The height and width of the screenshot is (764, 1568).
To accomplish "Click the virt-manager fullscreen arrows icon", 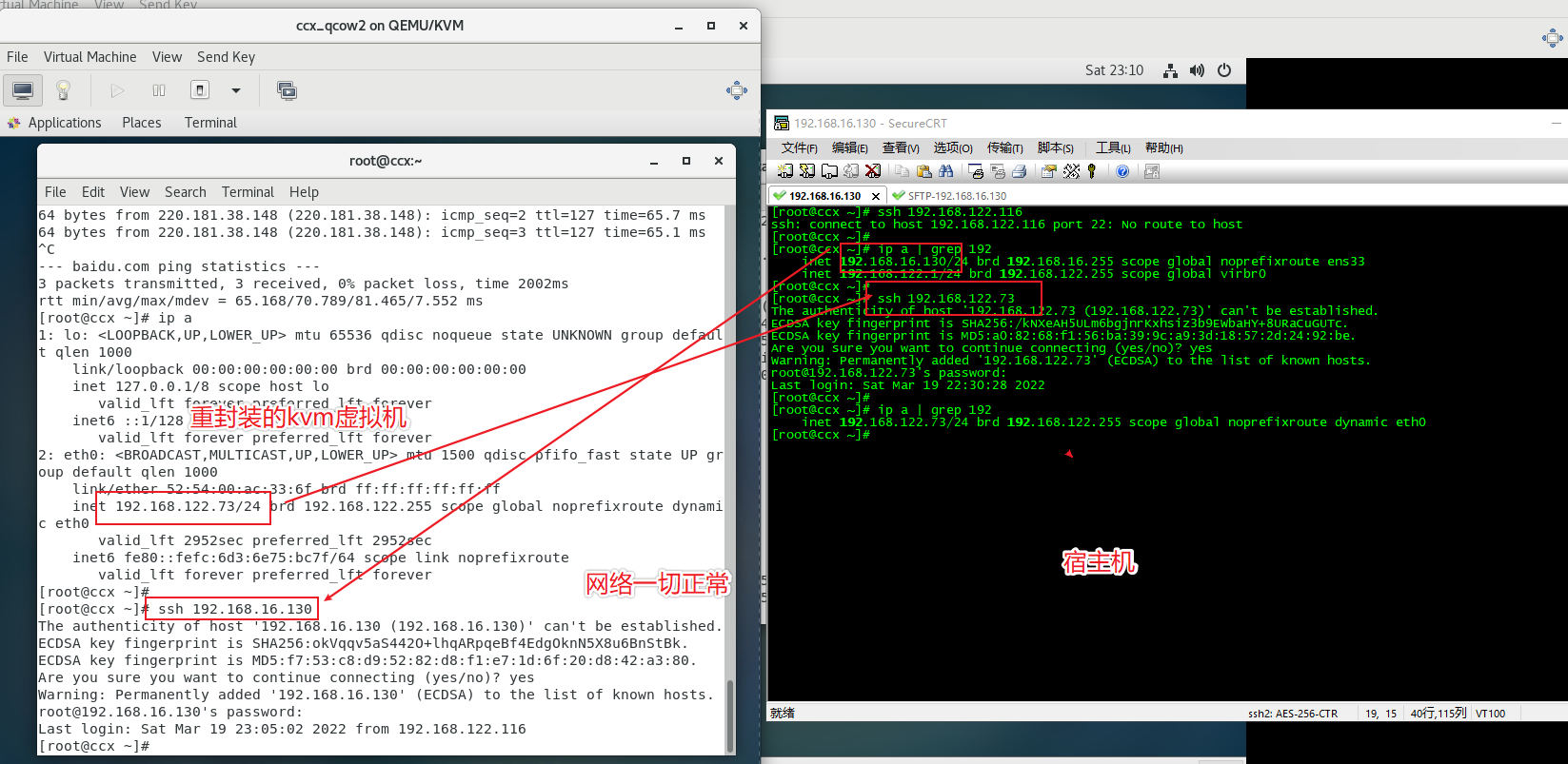I will click(x=737, y=90).
